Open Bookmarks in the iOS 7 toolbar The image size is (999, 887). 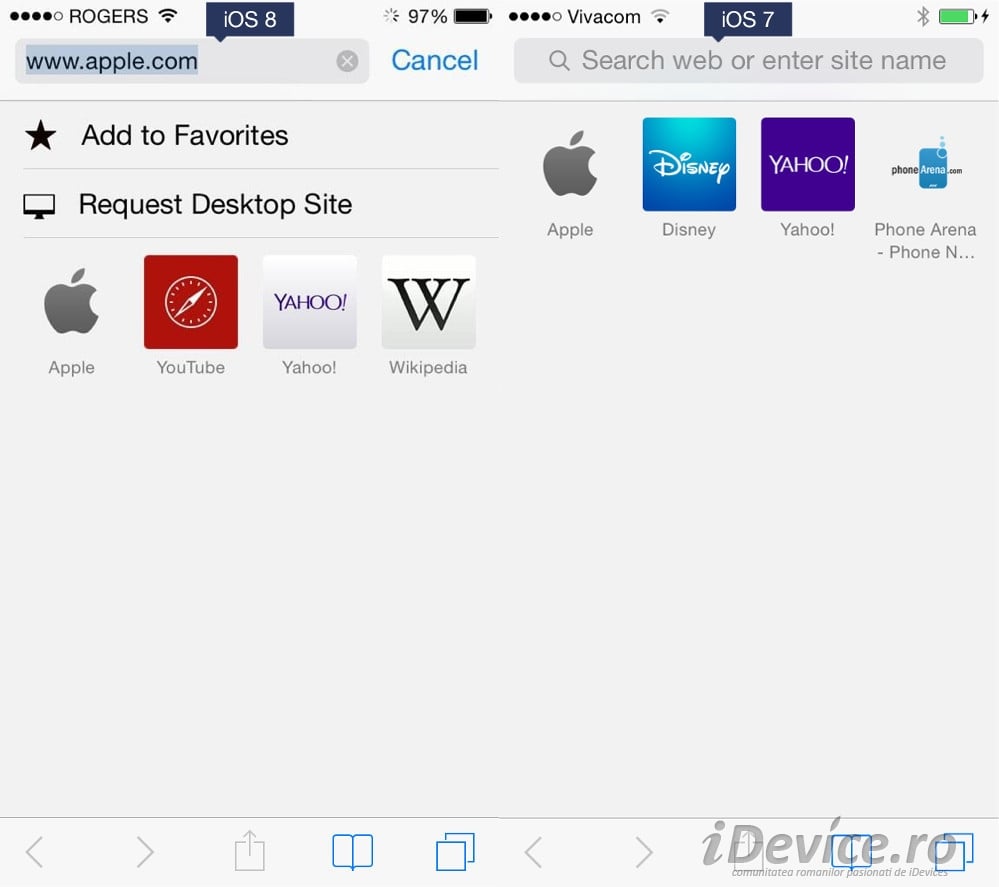pos(851,851)
